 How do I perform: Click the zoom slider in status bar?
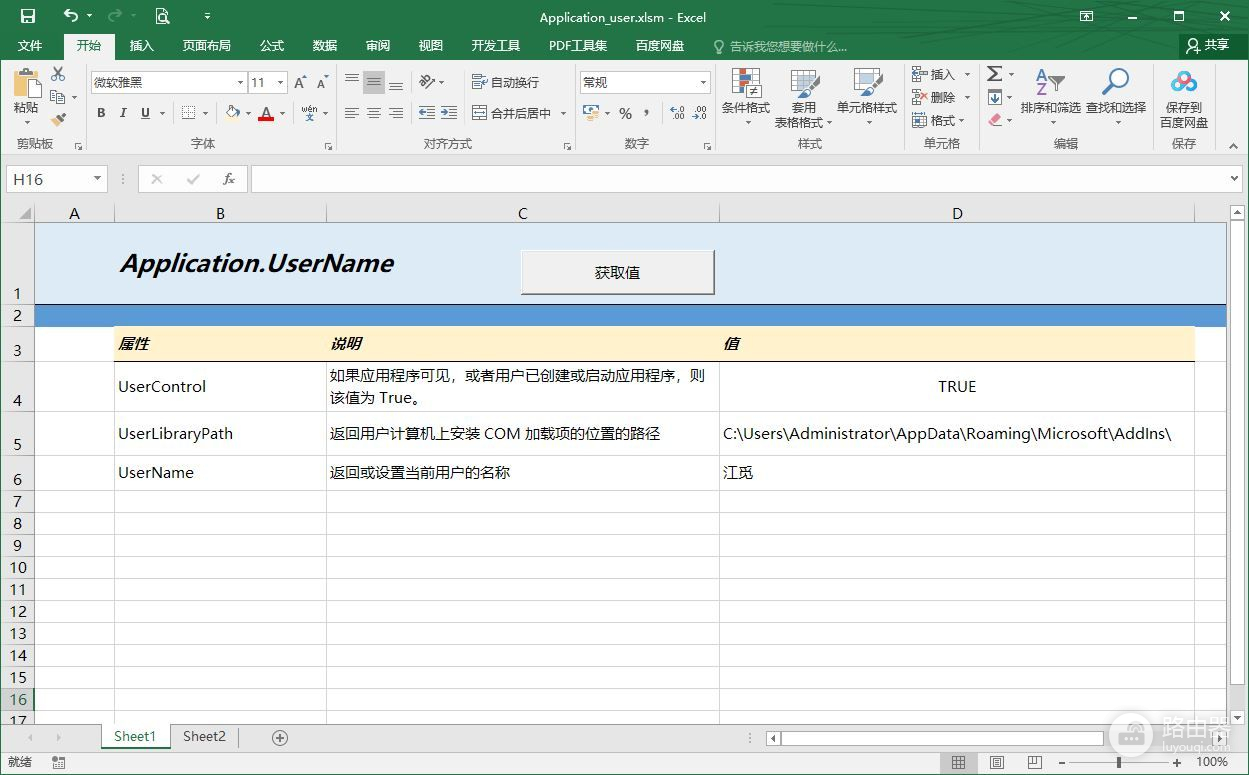1118,762
